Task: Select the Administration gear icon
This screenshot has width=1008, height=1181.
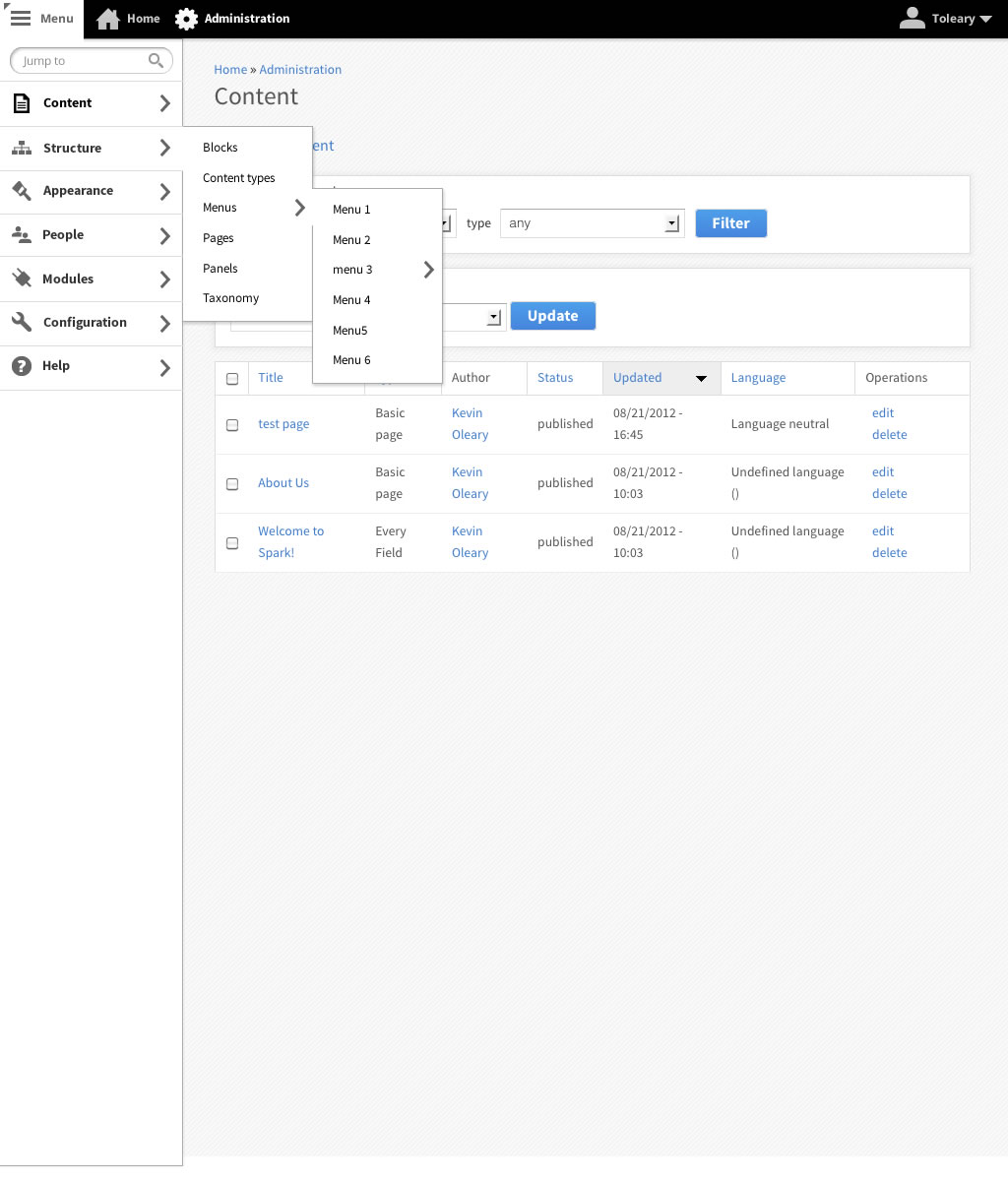Action: pos(185,18)
